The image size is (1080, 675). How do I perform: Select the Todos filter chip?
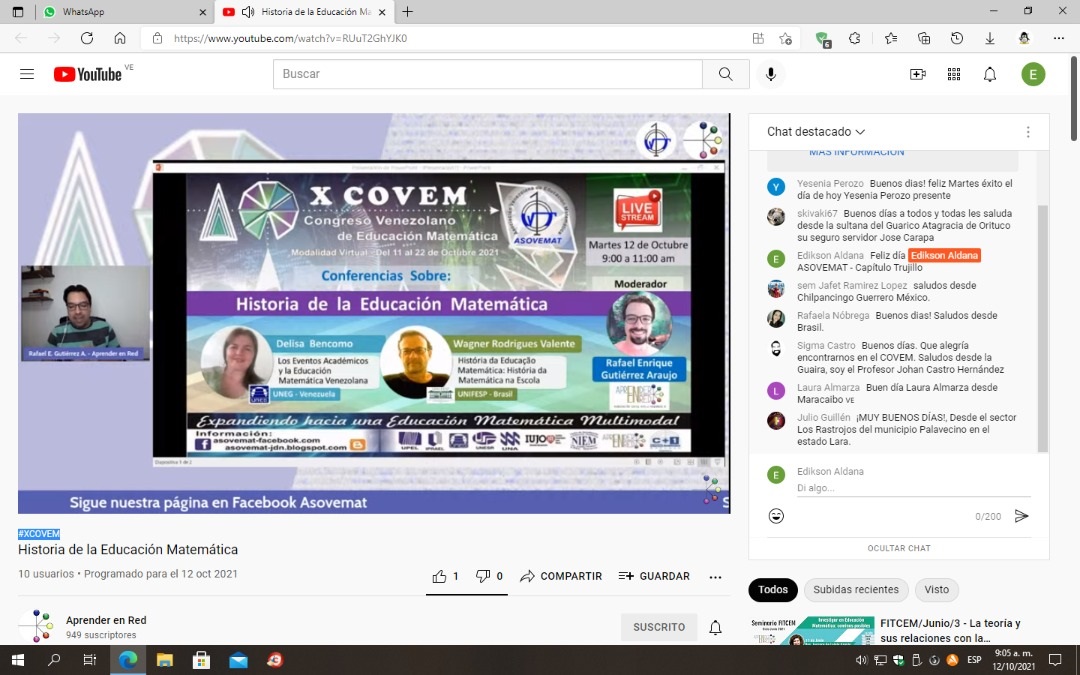[x=773, y=590]
